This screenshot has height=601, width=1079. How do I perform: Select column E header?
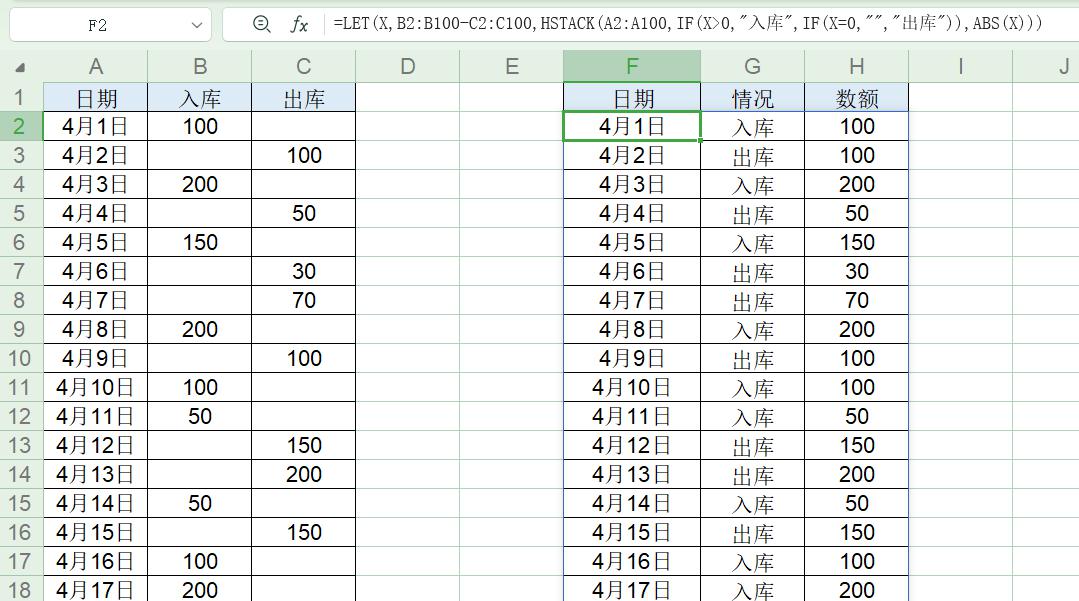click(511, 66)
